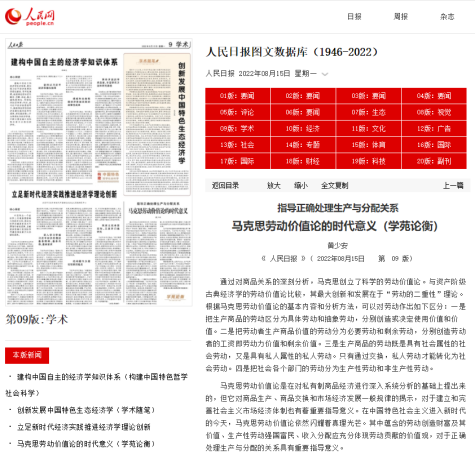Click the article title 马克思劳动价值论的时代意义
The height and width of the screenshot is (460, 475).
pos(334,226)
